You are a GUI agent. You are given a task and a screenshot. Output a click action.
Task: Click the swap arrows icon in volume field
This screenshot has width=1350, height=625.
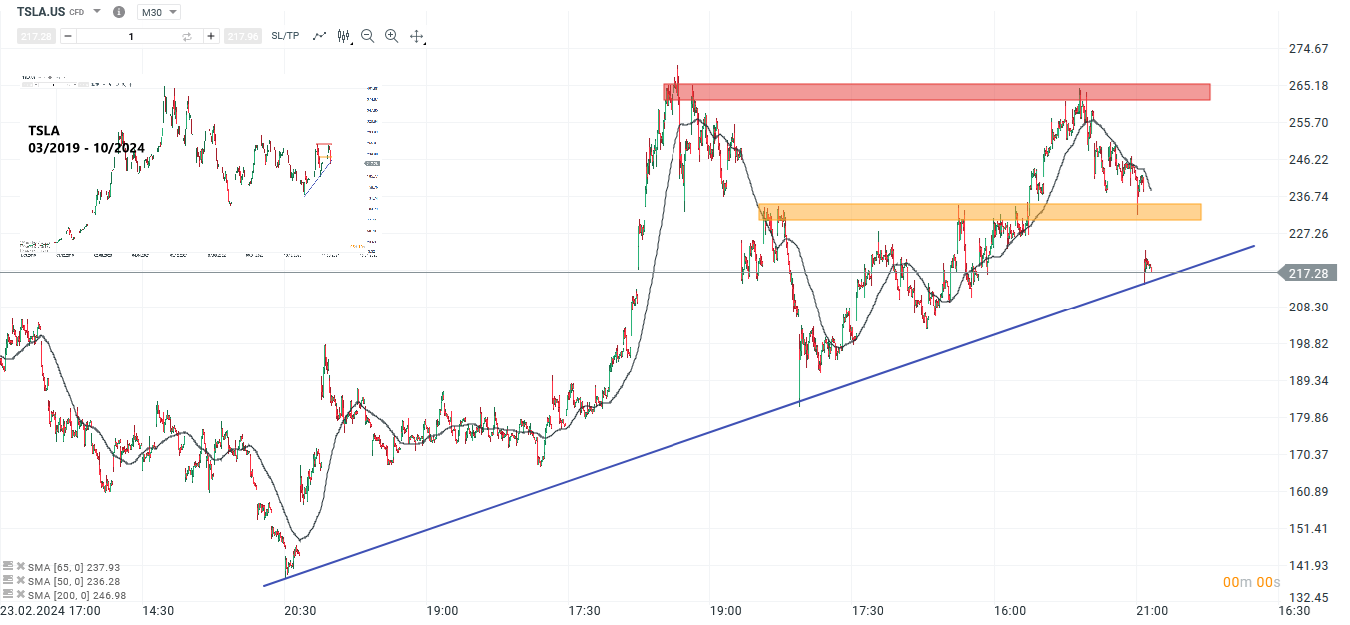[x=187, y=36]
